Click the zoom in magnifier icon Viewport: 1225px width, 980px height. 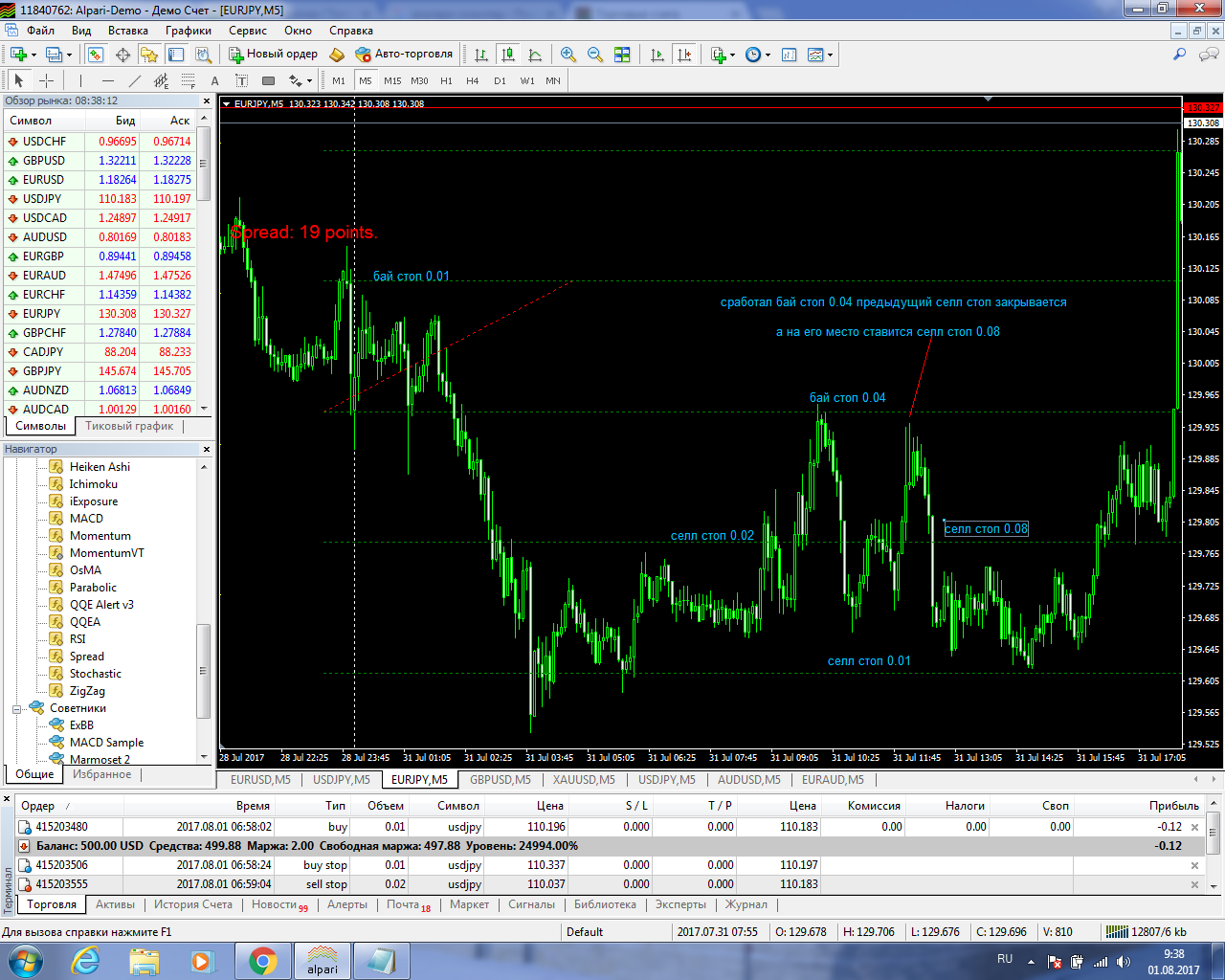pos(568,55)
